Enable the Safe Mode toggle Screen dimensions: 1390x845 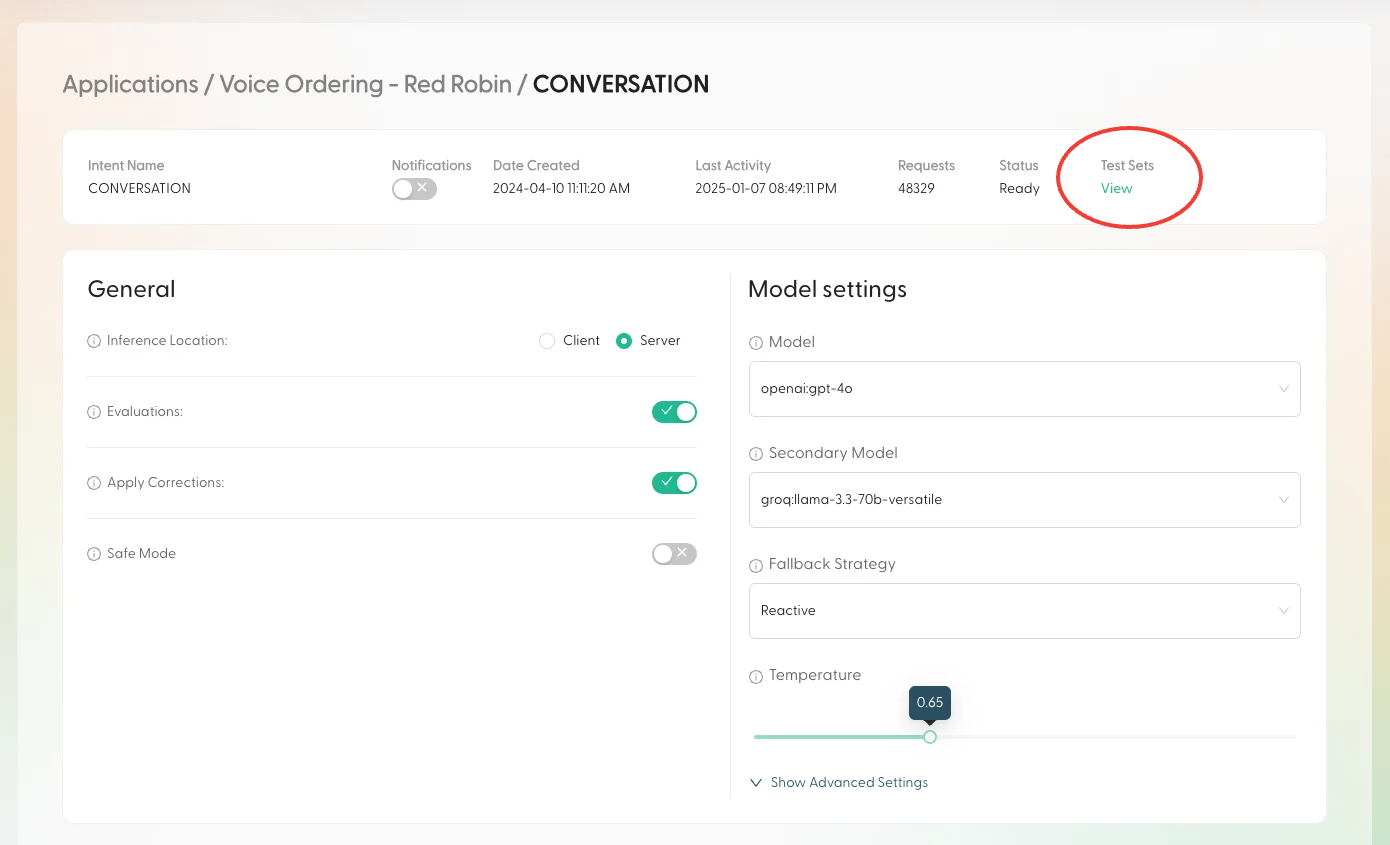tap(674, 554)
